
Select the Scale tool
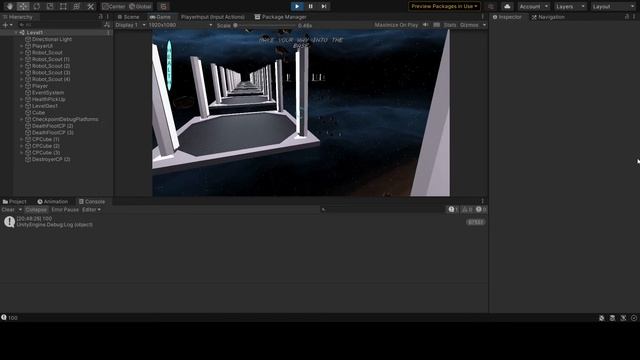(50, 7)
